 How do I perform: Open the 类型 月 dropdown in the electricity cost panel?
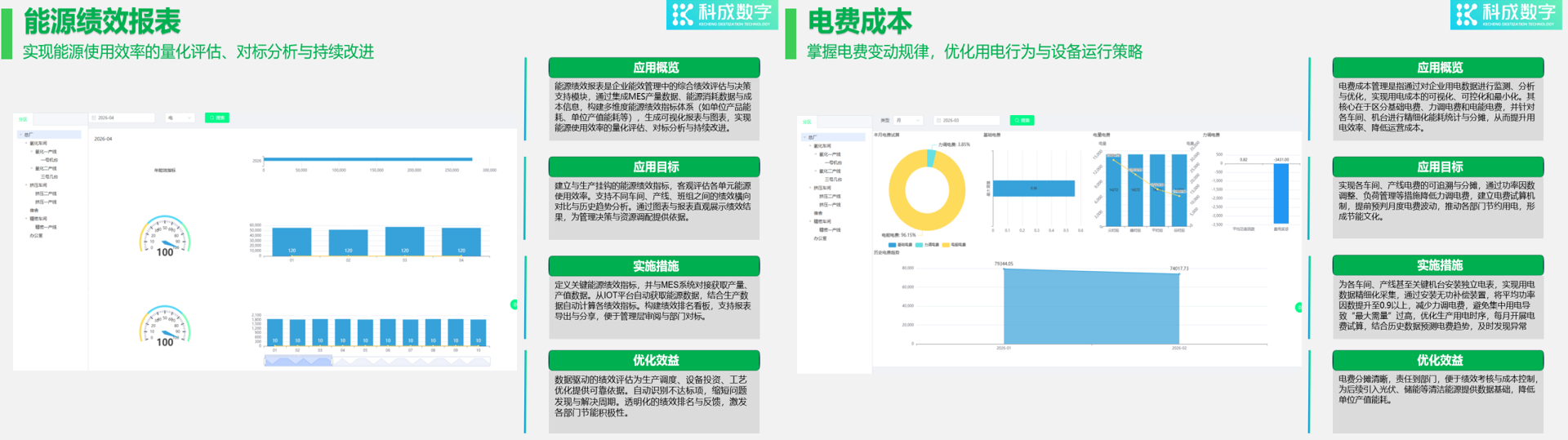908,120
